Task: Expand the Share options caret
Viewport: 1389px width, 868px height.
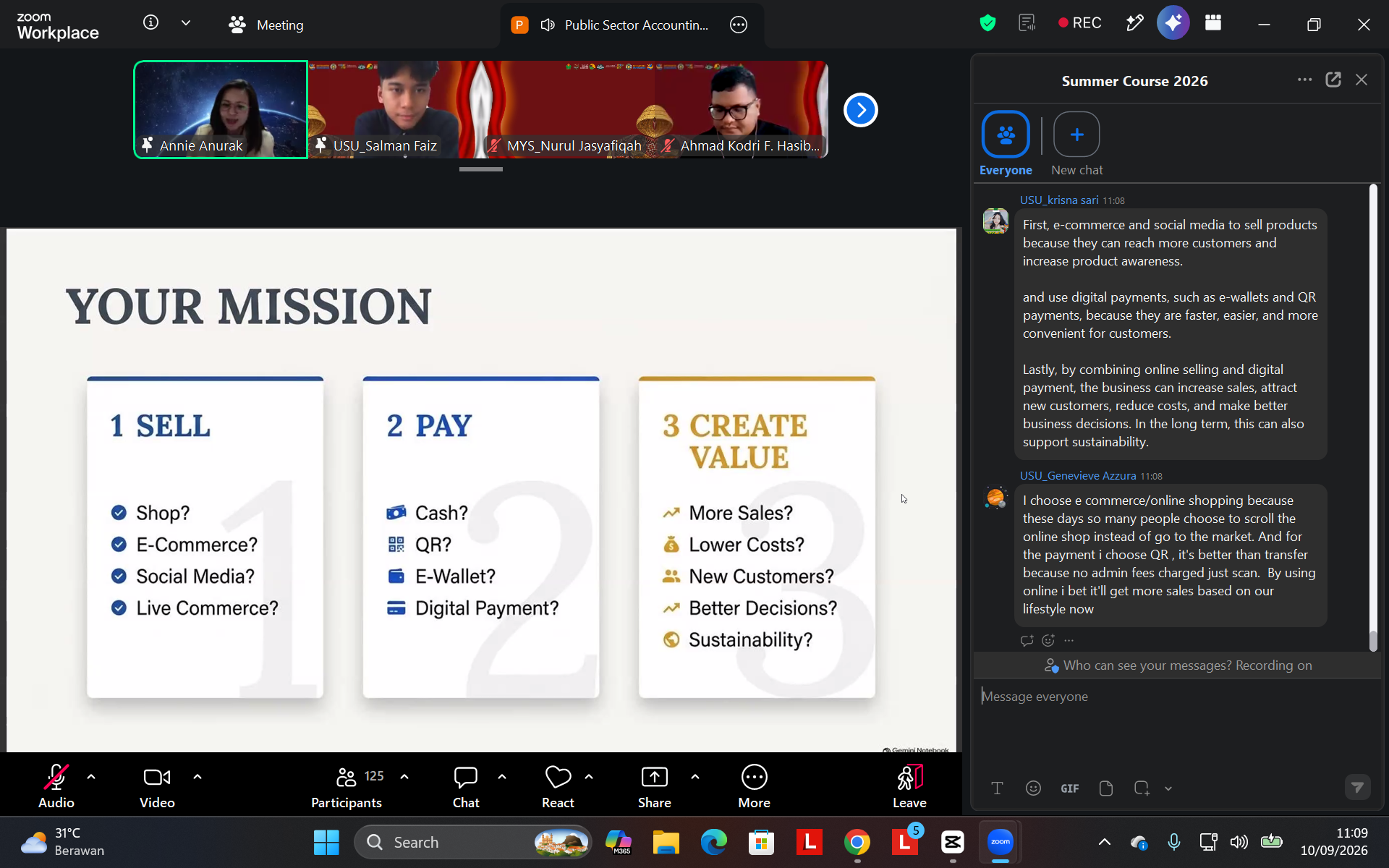Action: point(695,777)
